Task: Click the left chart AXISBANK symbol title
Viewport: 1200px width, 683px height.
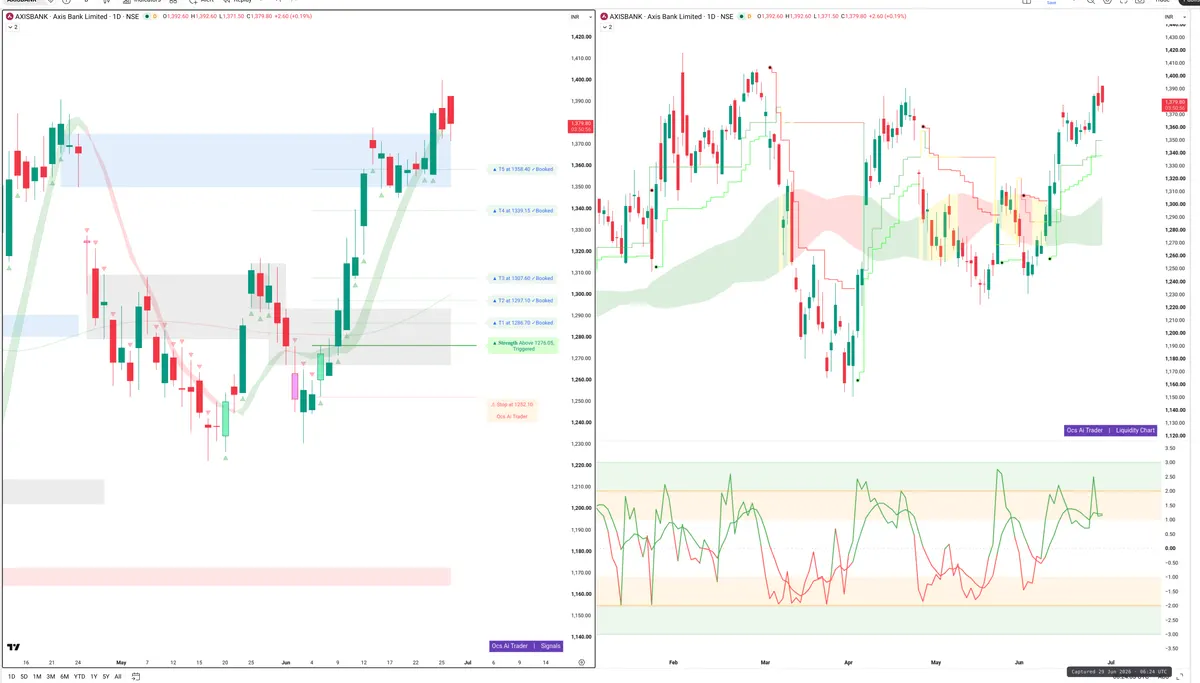Action: pos(77,17)
